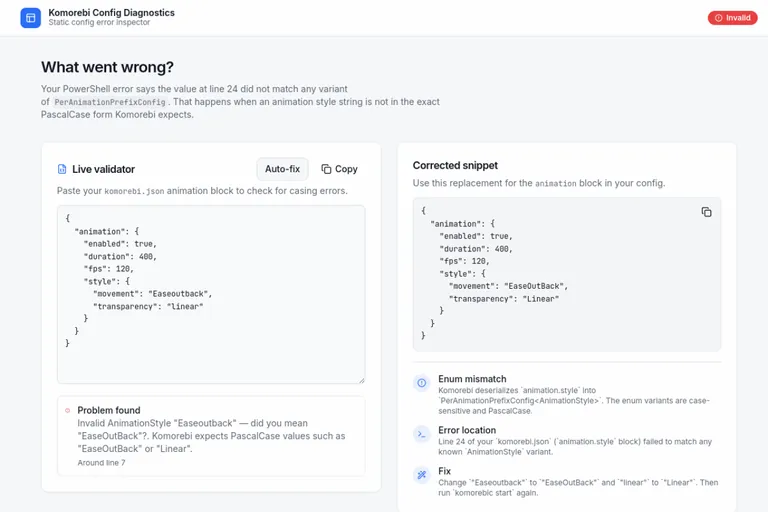Click the "movement": "EaseOutBack" corrected line
This screenshot has height=512, width=768.
pyautogui.click(x=508, y=286)
